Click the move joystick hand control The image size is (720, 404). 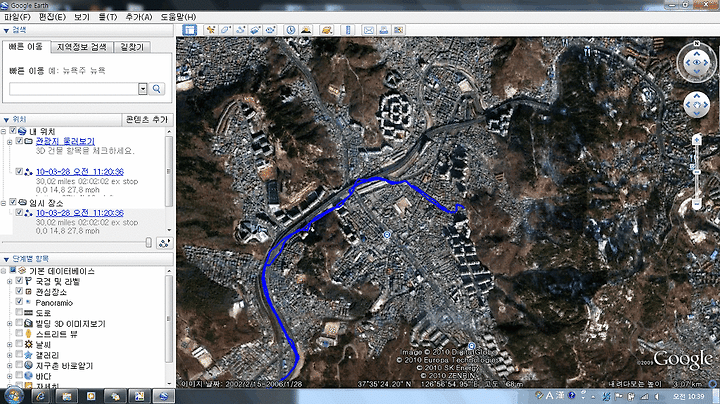pos(697,105)
